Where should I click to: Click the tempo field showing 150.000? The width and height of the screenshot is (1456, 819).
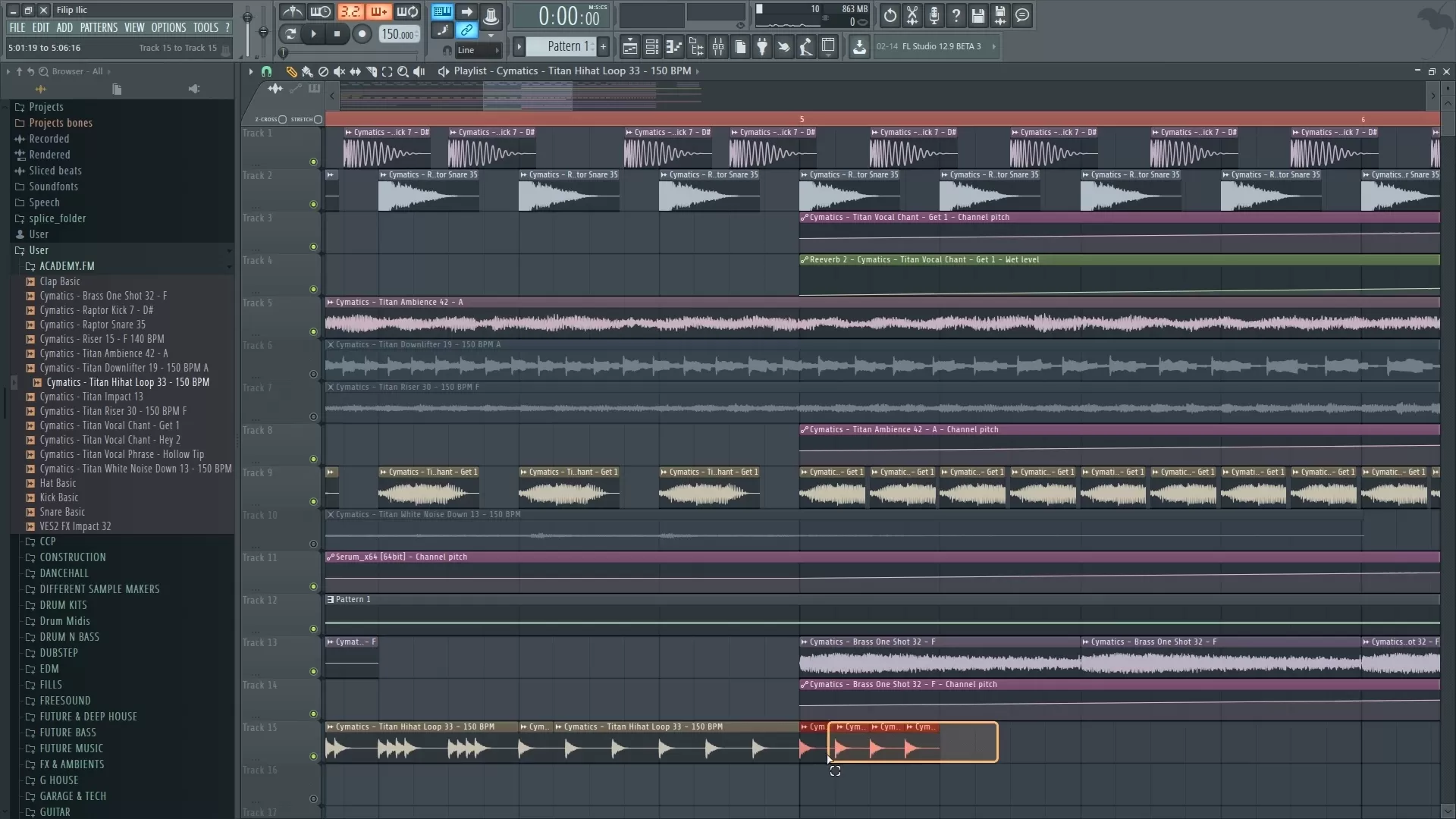point(397,34)
